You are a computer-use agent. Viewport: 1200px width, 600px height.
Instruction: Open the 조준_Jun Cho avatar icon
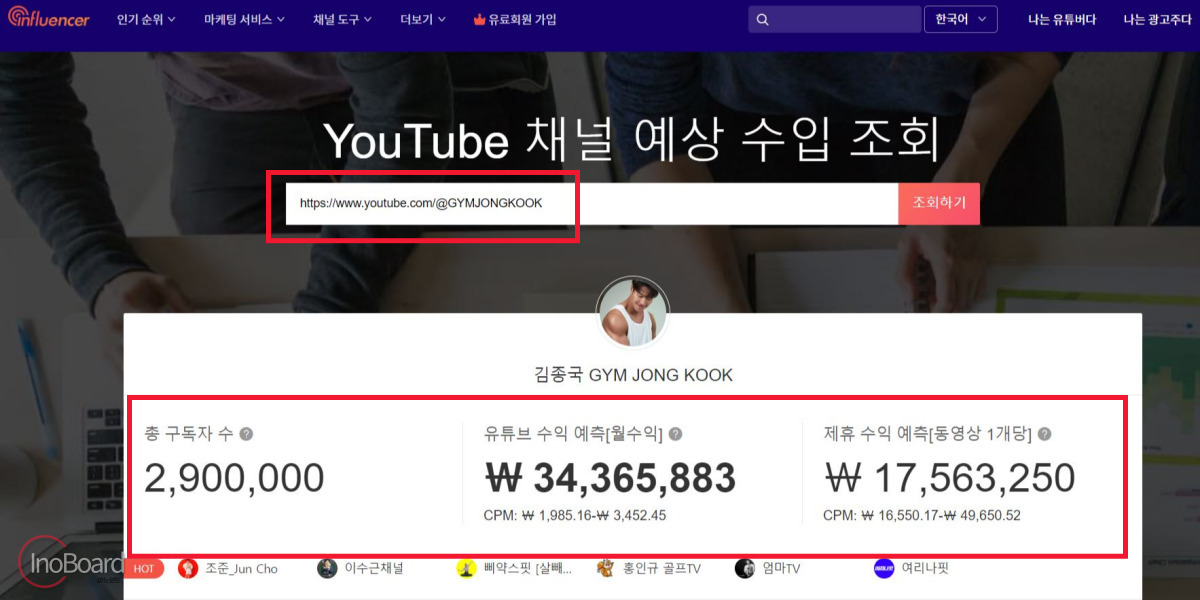(188, 568)
